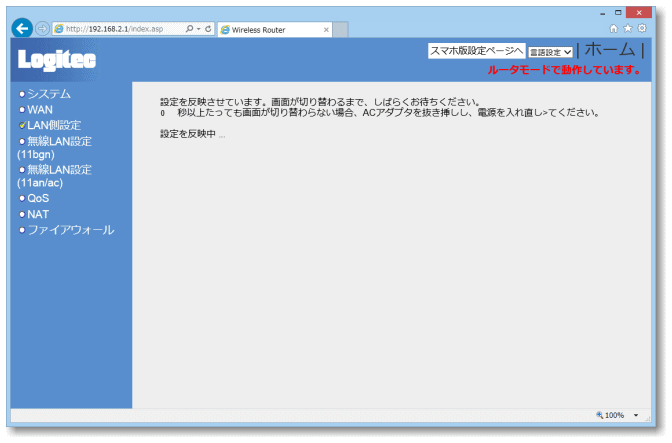Close the Wireless Router tab
The height and width of the screenshot is (443, 672).
[326, 30]
